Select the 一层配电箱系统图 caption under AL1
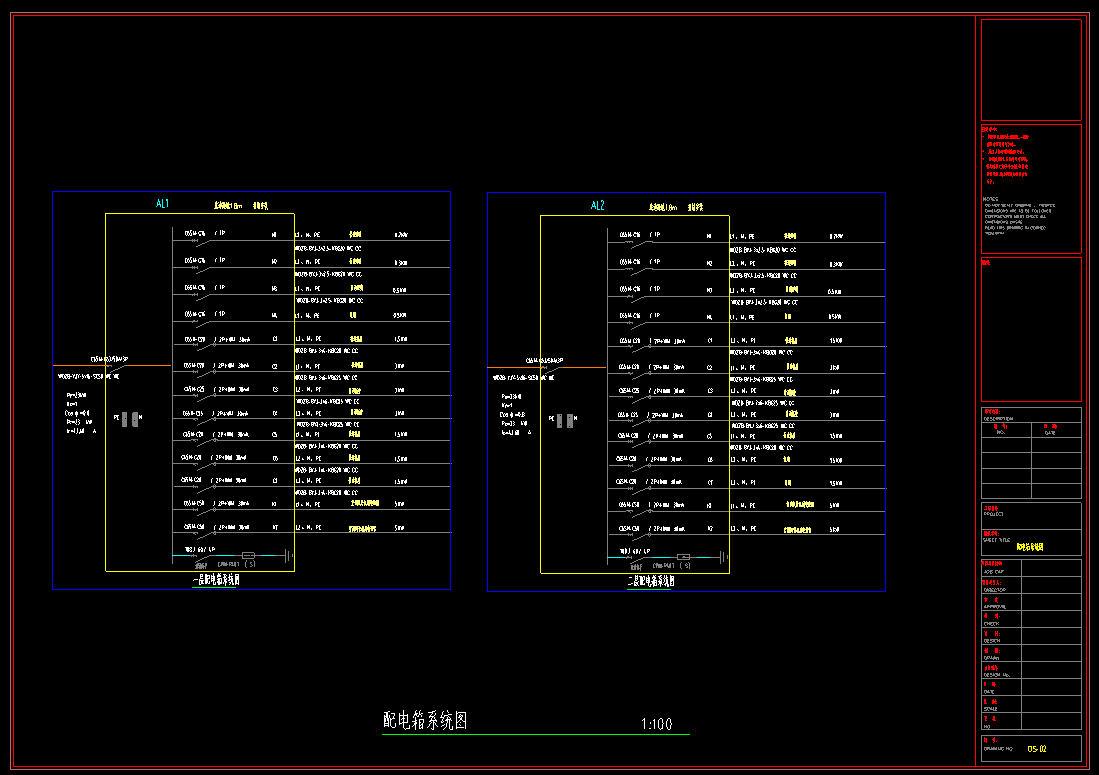Viewport: 1099px width, 775px height. click(x=216, y=579)
